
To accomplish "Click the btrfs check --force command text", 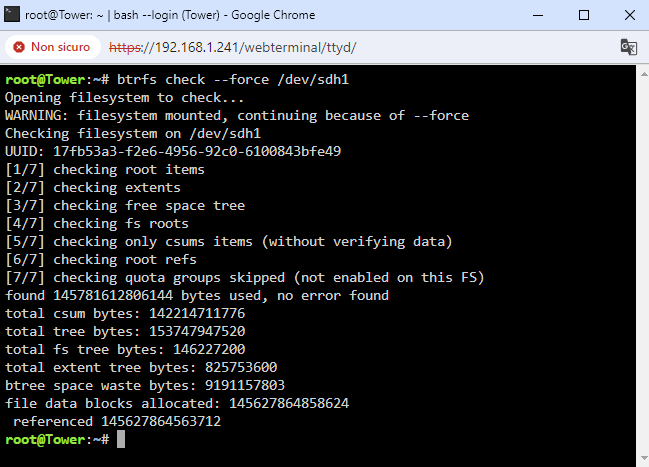I will [233, 79].
